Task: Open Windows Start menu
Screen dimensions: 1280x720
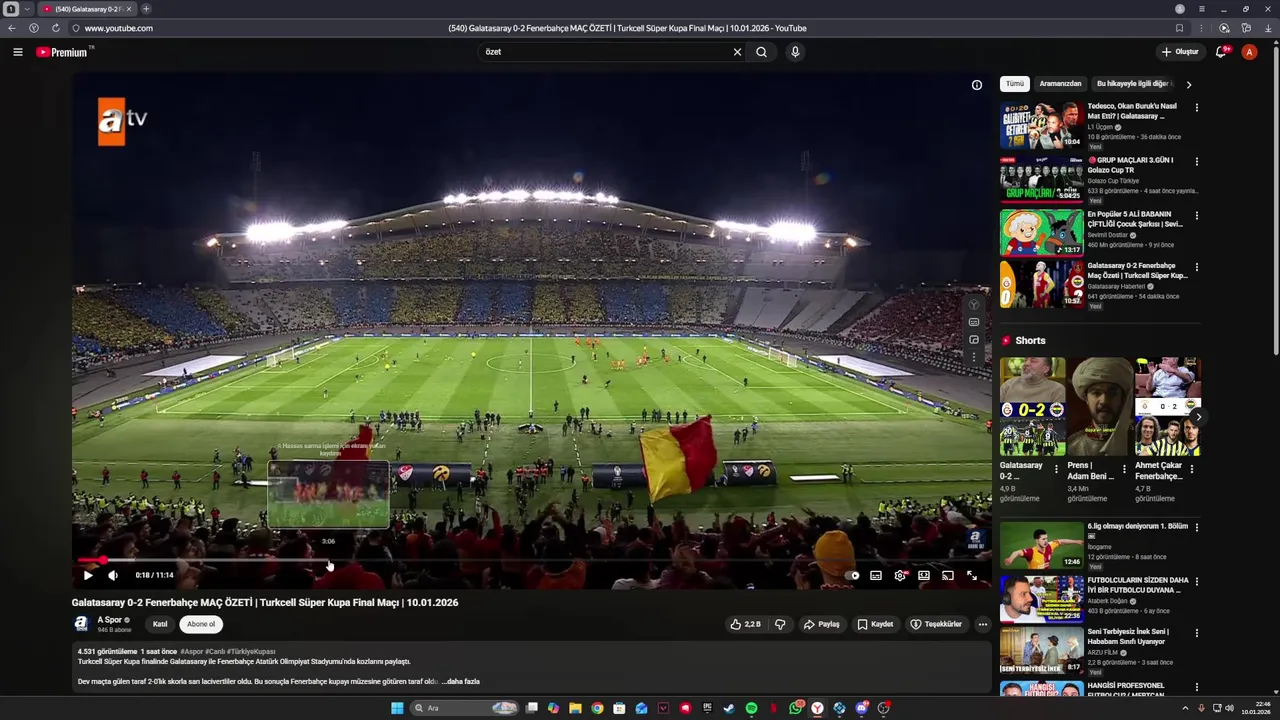Action: [397, 708]
